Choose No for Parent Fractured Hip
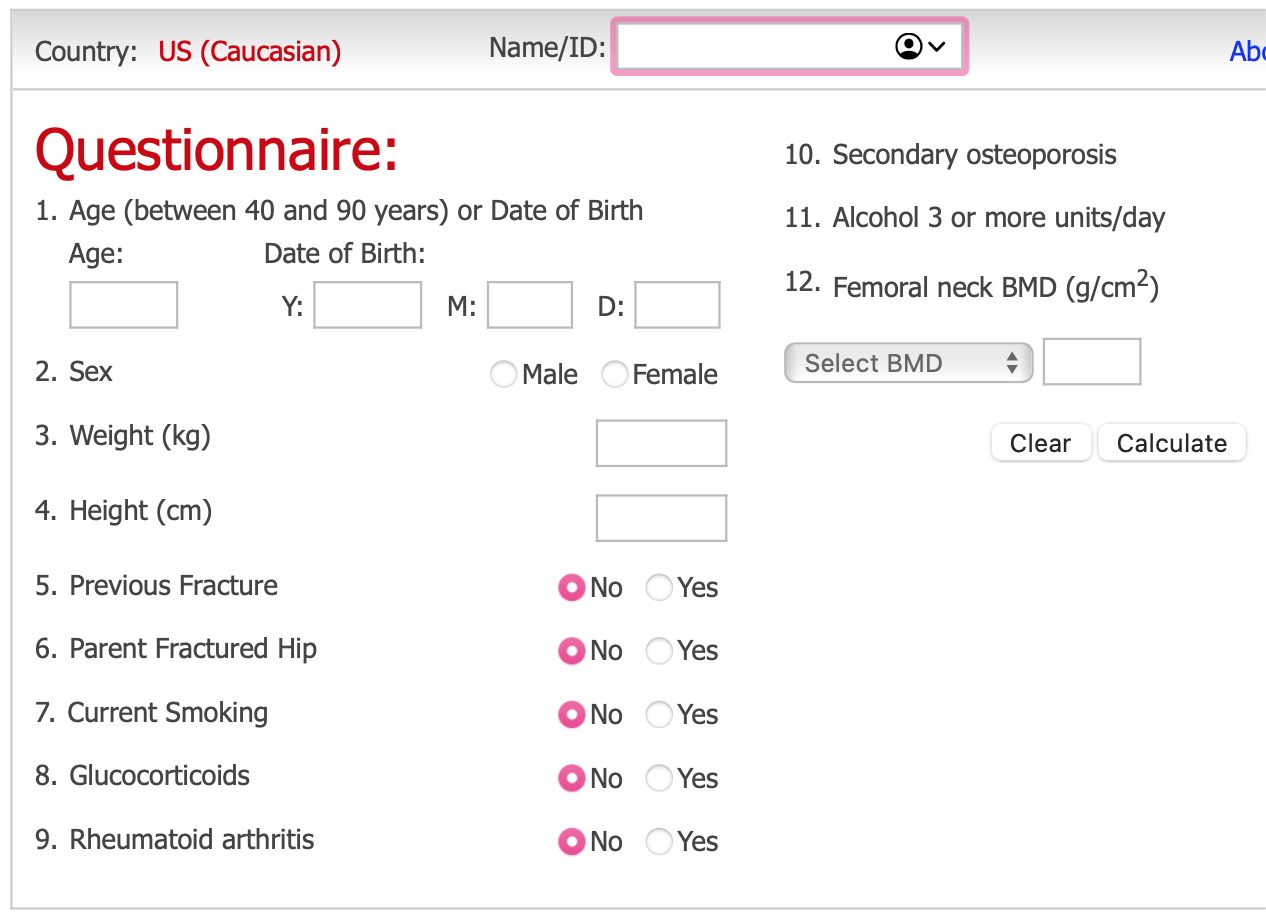This screenshot has height=922, width=1266. click(x=571, y=652)
